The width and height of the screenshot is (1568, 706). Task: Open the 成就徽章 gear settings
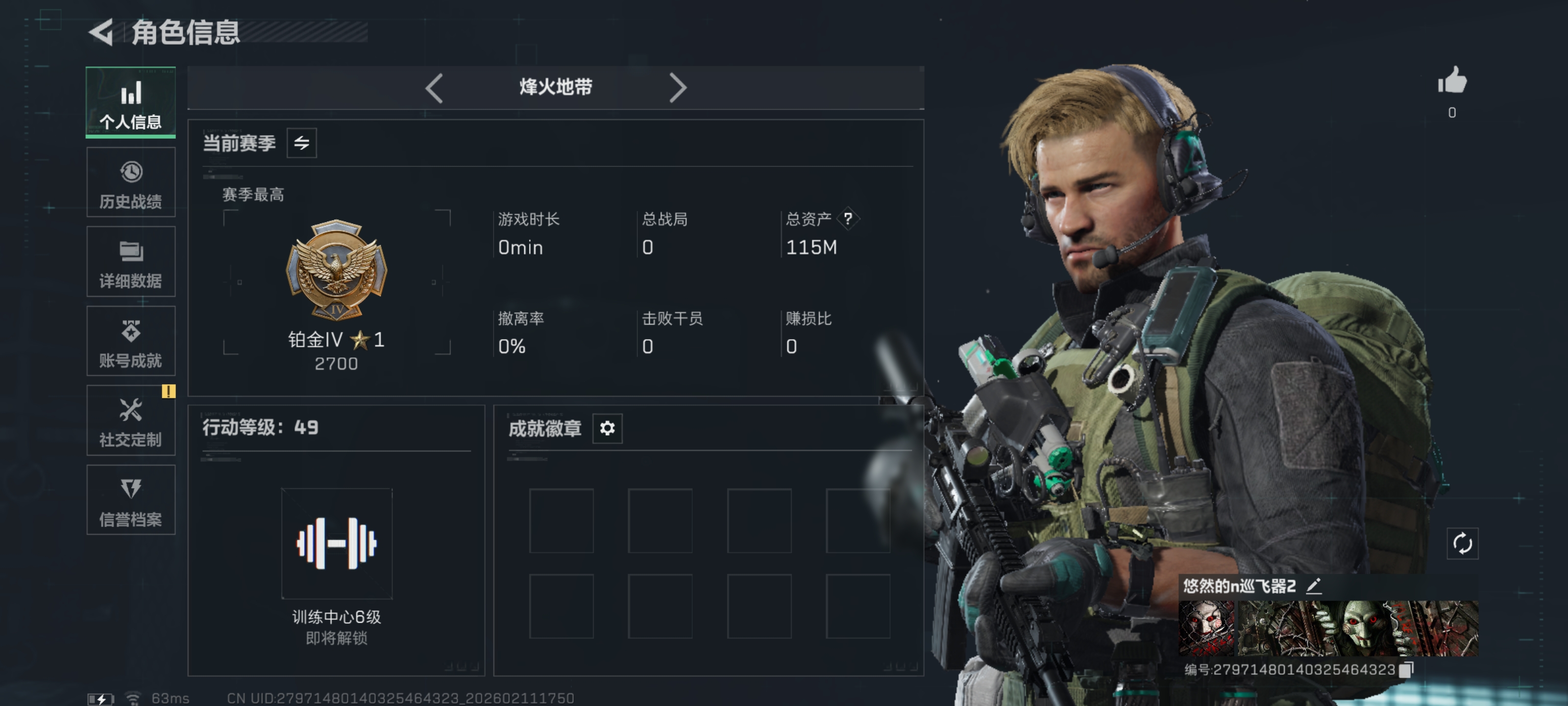(607, 429)
